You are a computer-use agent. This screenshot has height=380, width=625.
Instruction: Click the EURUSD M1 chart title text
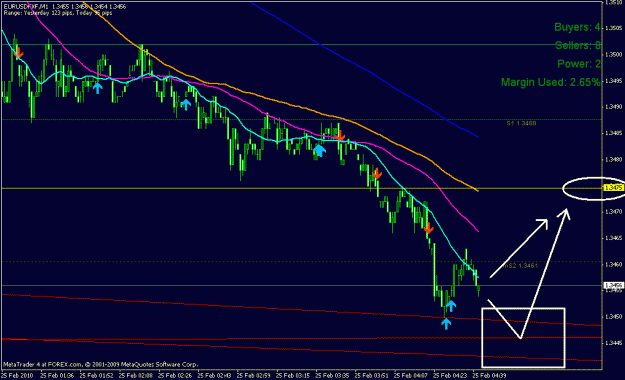[65, 7]
